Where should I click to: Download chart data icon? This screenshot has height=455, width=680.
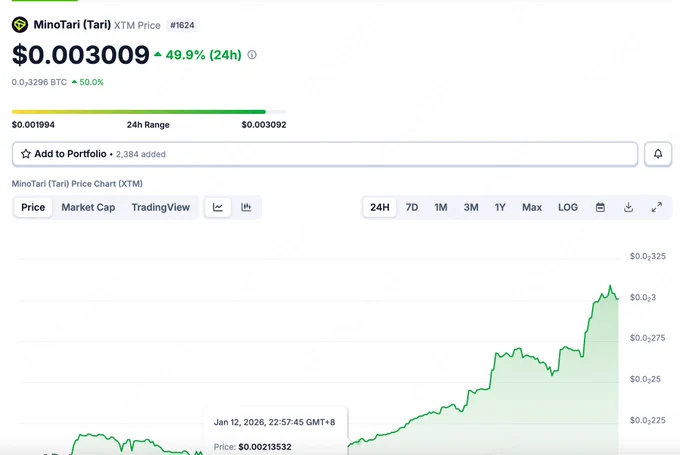click(628, 207)
